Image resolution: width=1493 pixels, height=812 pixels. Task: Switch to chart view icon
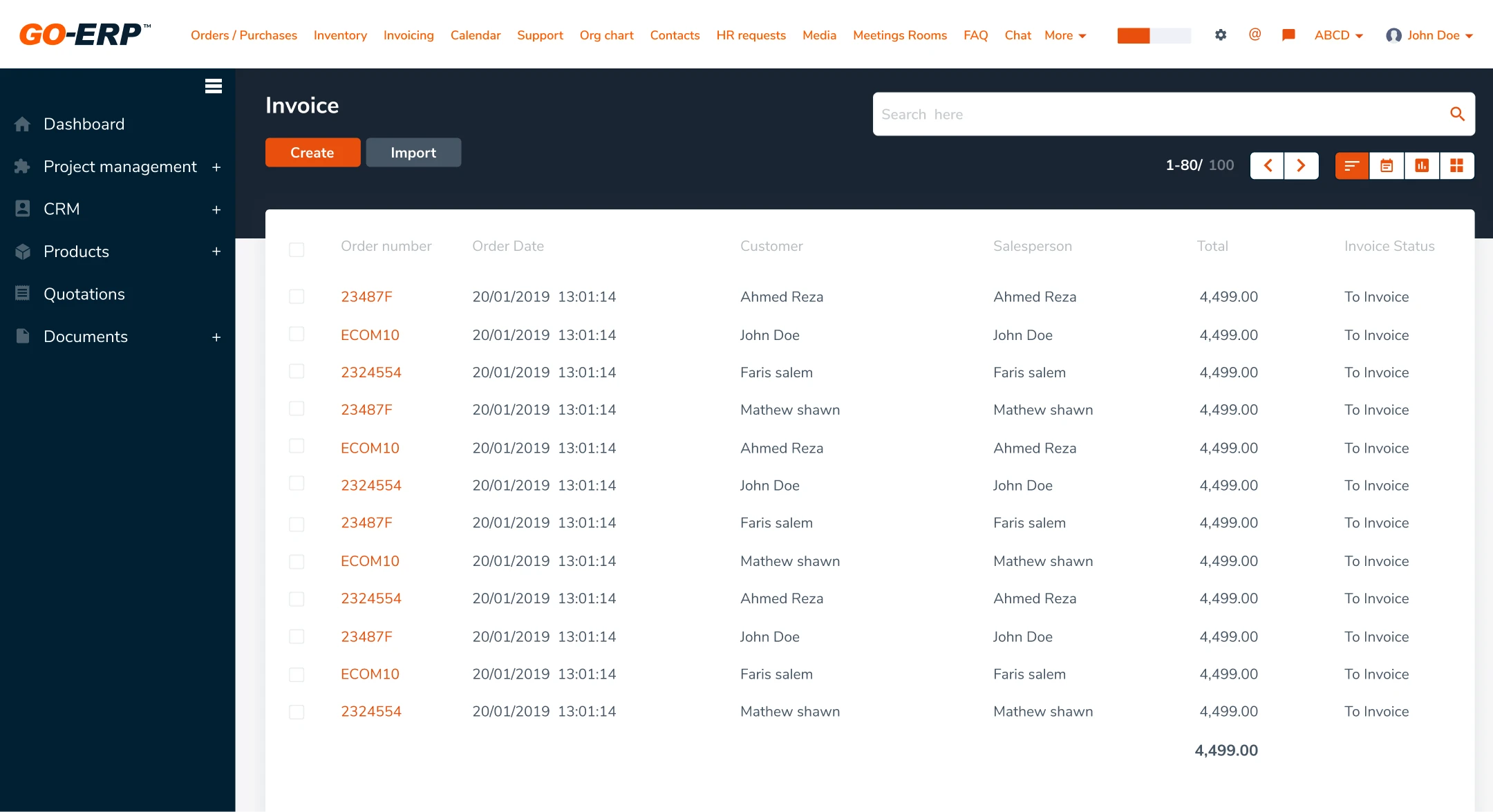pyautogui.click(x=1422, y=166)
